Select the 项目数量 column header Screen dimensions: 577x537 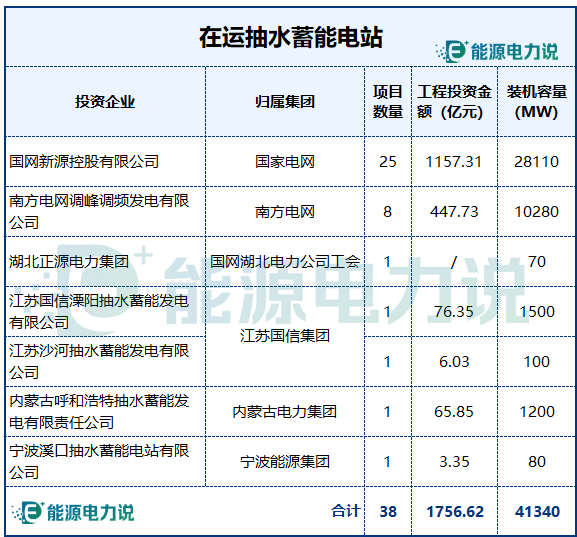[x=388, y=102]
